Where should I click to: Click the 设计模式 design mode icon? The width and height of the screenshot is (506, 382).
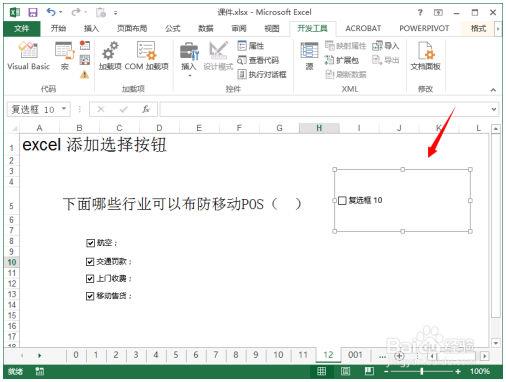pos(218,56)
